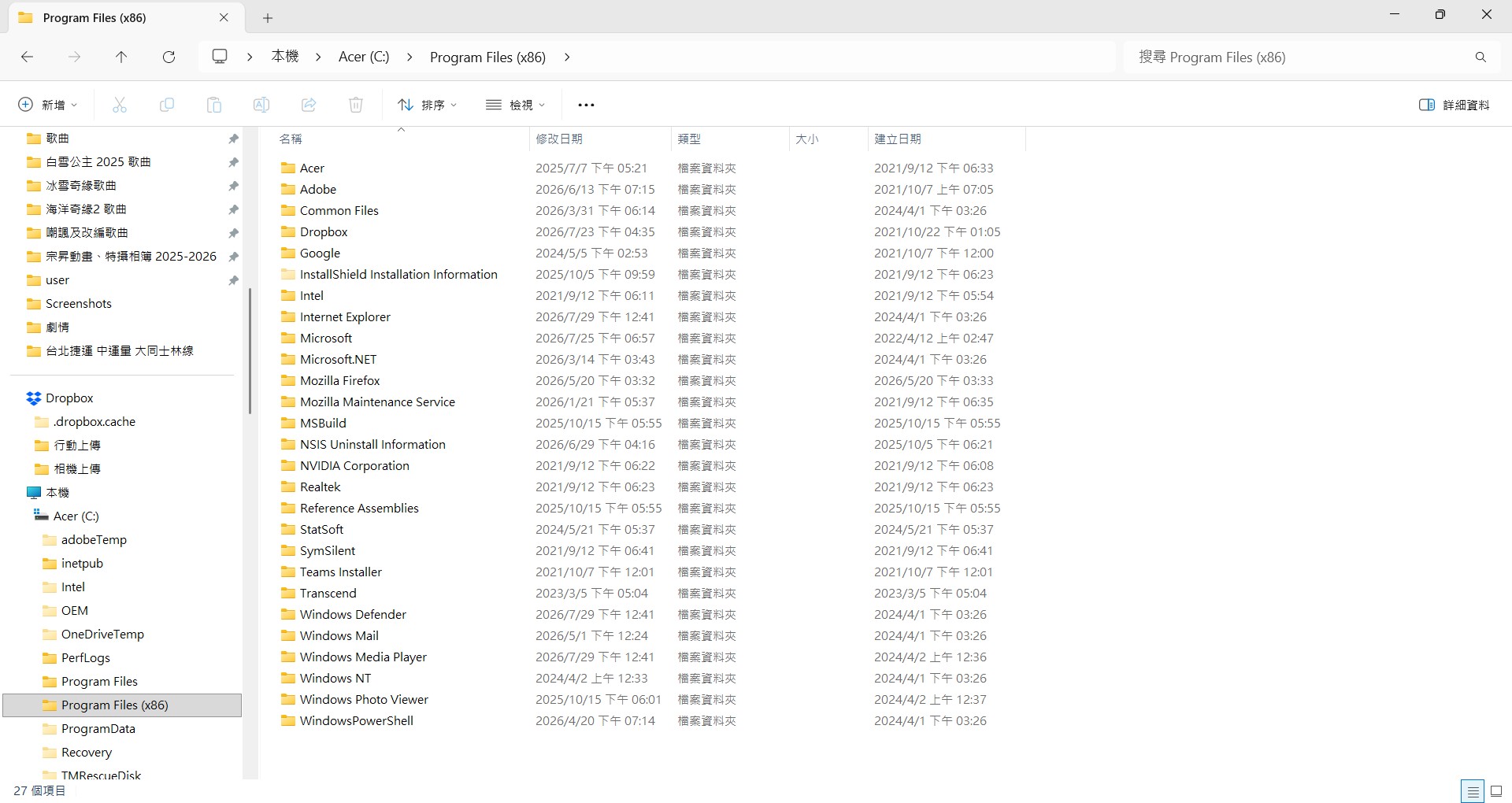Switch to details list view icon in status bar

(x=1473, y=791)
